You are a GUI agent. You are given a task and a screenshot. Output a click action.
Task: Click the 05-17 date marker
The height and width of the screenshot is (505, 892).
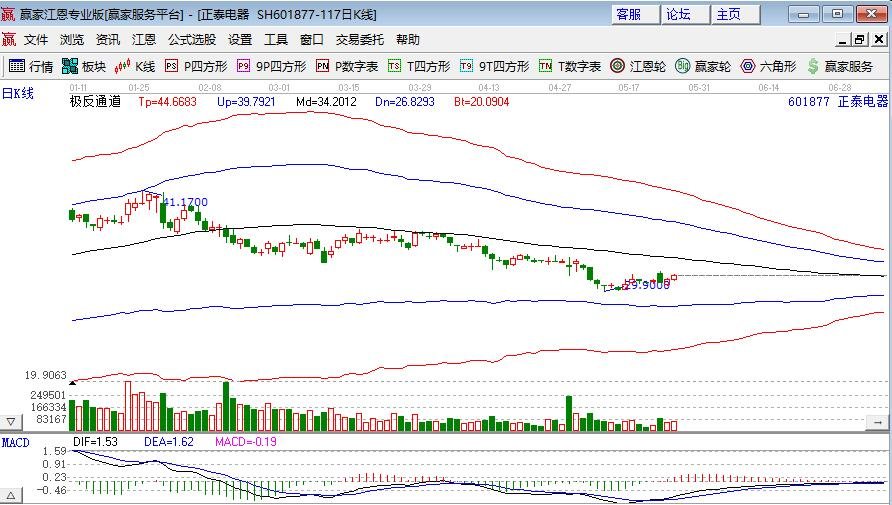[x=629, y=88]
